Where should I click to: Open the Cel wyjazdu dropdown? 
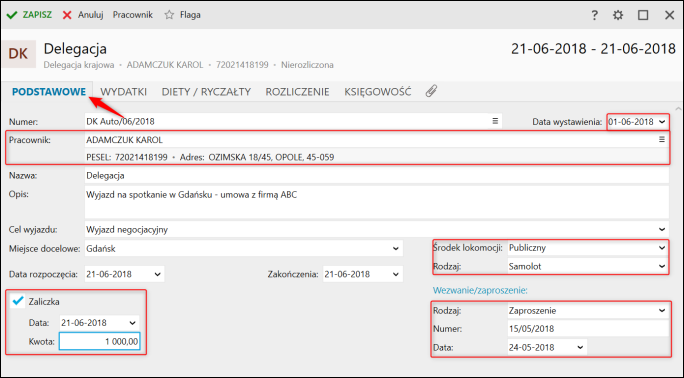point(662,229)
